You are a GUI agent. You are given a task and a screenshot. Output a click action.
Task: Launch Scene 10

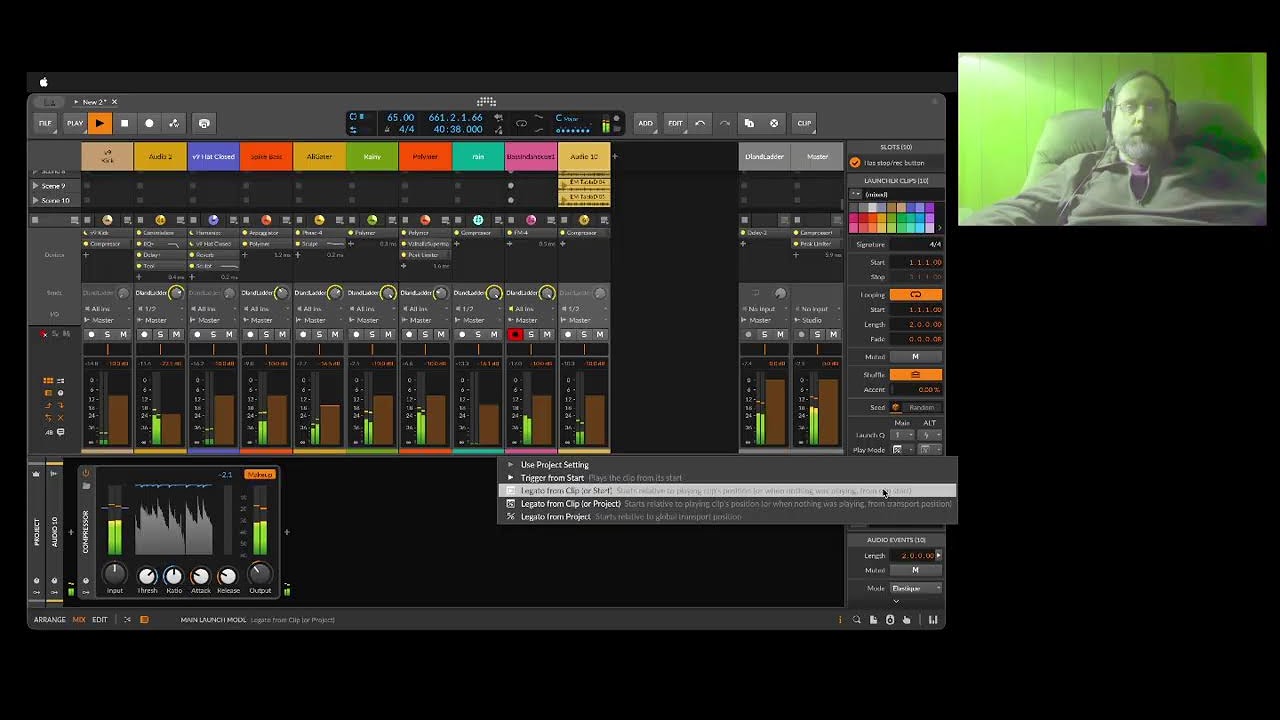coord(36,200)
